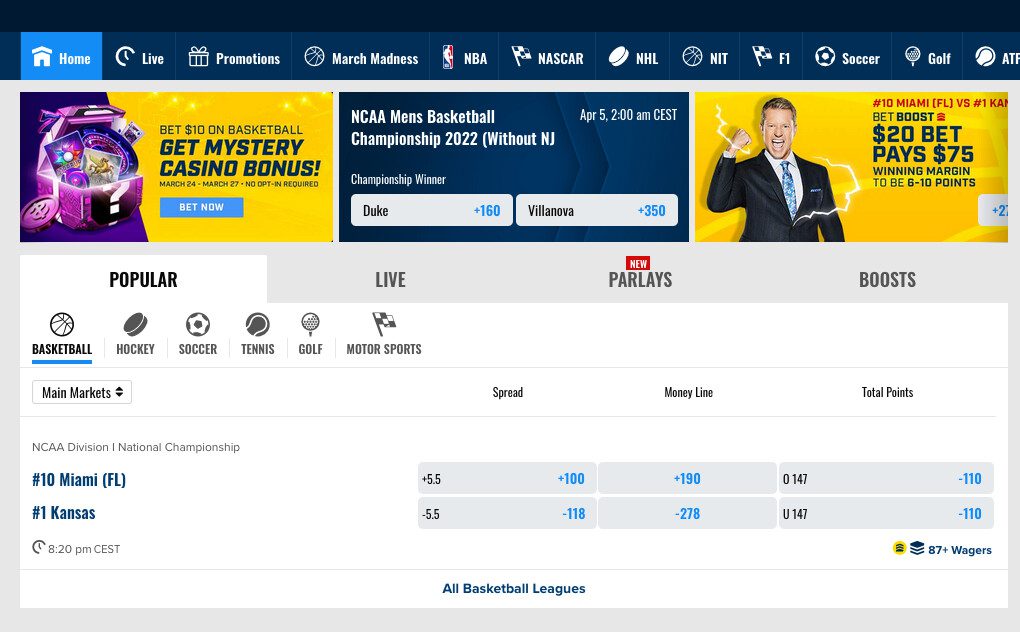Open the $20 bet pays $75 boost banner
This screenshot has width=1020, height=632.
851,167
